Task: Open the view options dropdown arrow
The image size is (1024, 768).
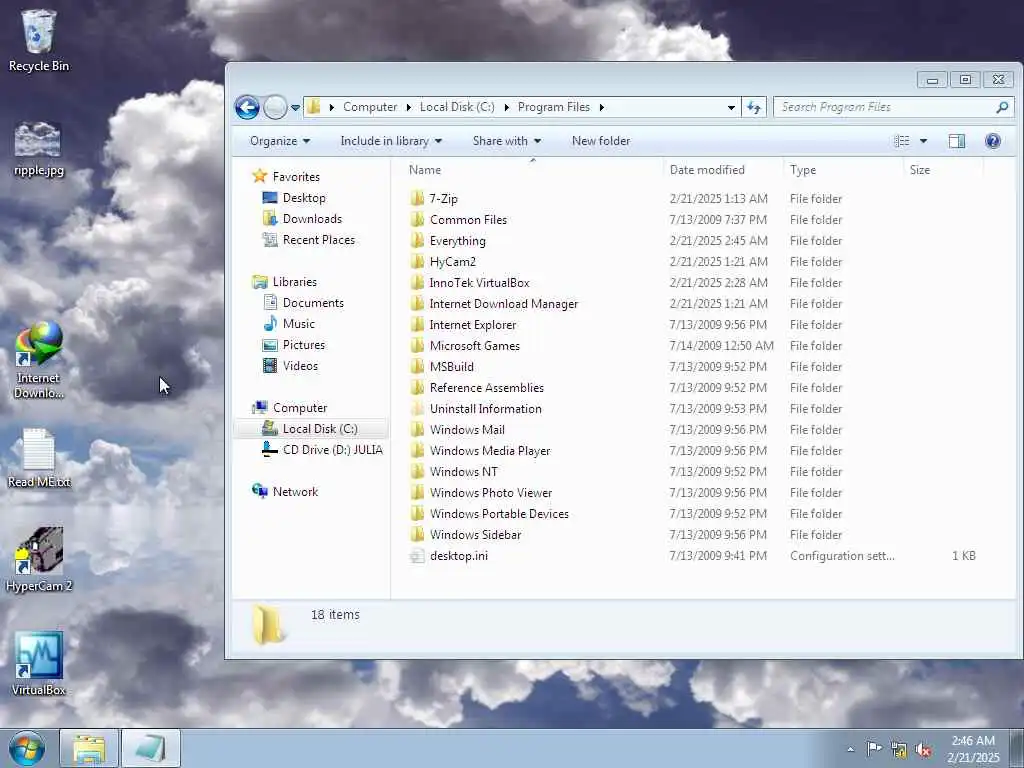Action: [923, 141]
